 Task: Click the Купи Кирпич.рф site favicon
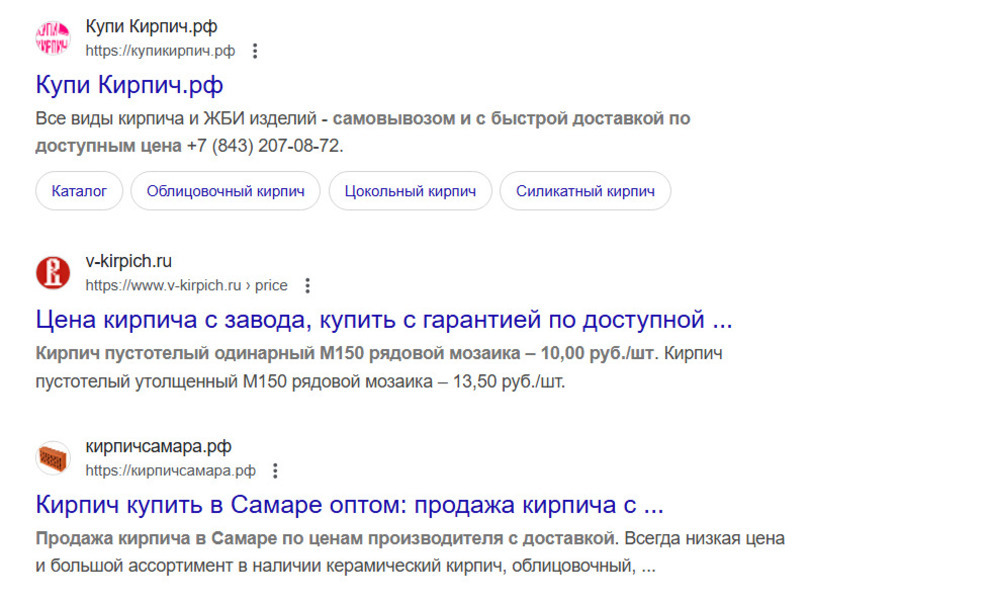pyautogui.click(x=52, y=38)
